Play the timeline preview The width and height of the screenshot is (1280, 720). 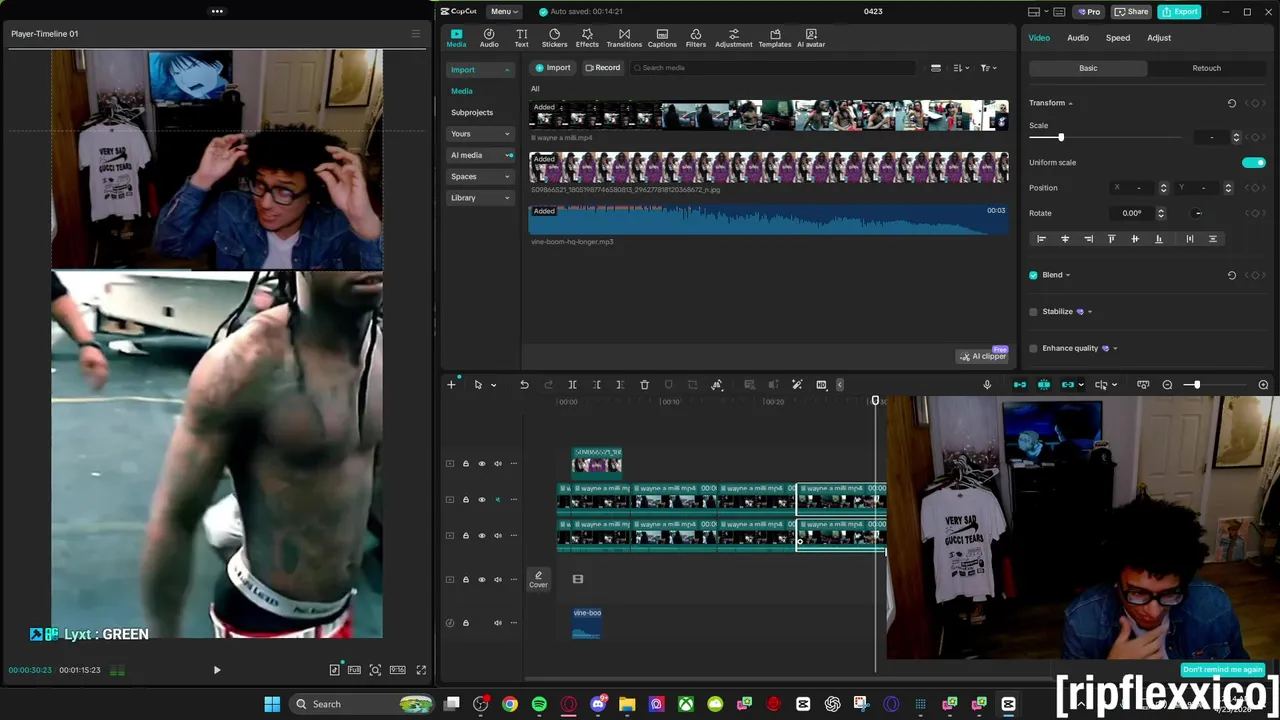[216, 670]
